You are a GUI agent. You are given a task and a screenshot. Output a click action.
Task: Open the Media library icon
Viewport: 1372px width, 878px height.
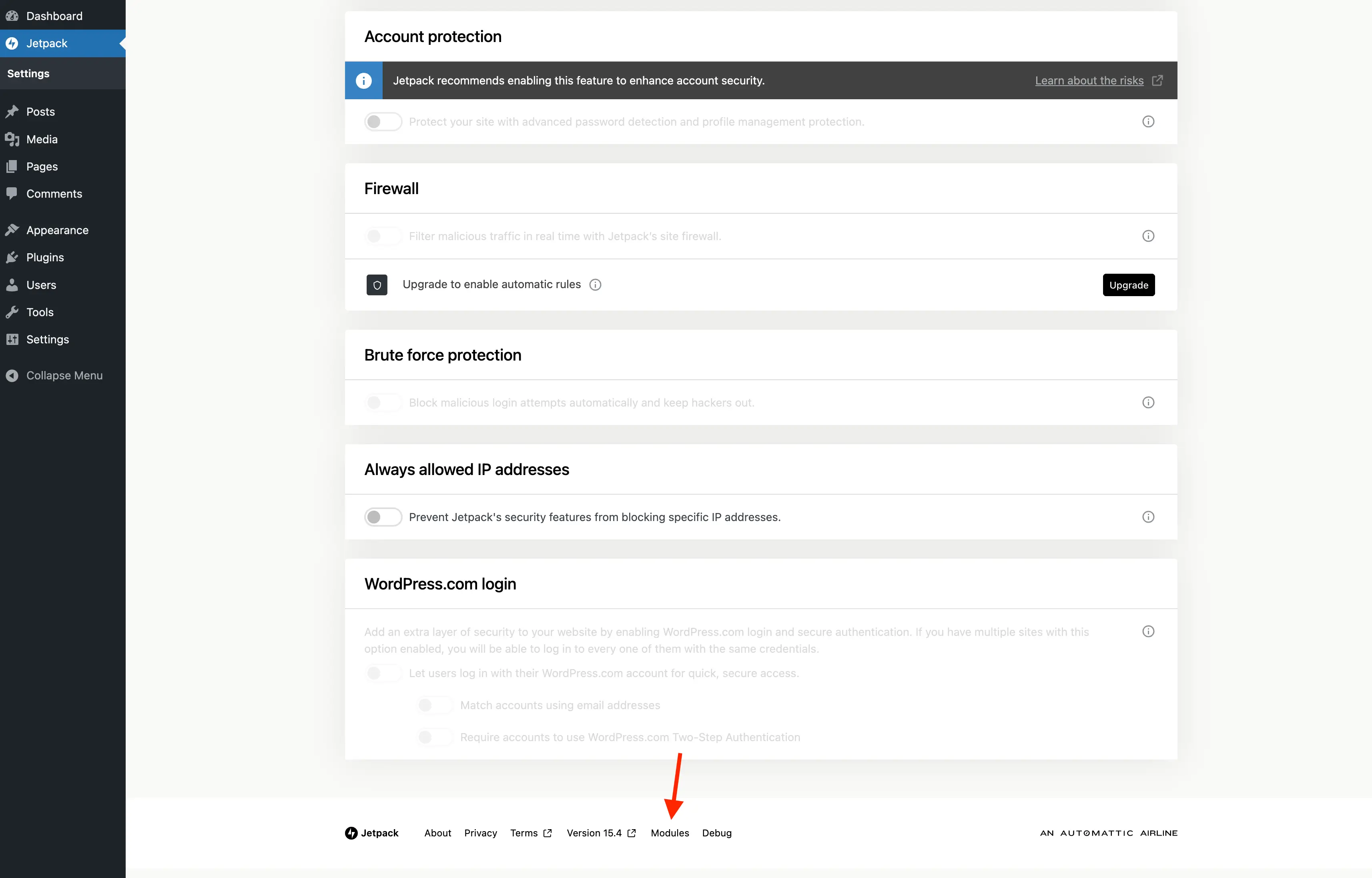(x=12, y=139)
